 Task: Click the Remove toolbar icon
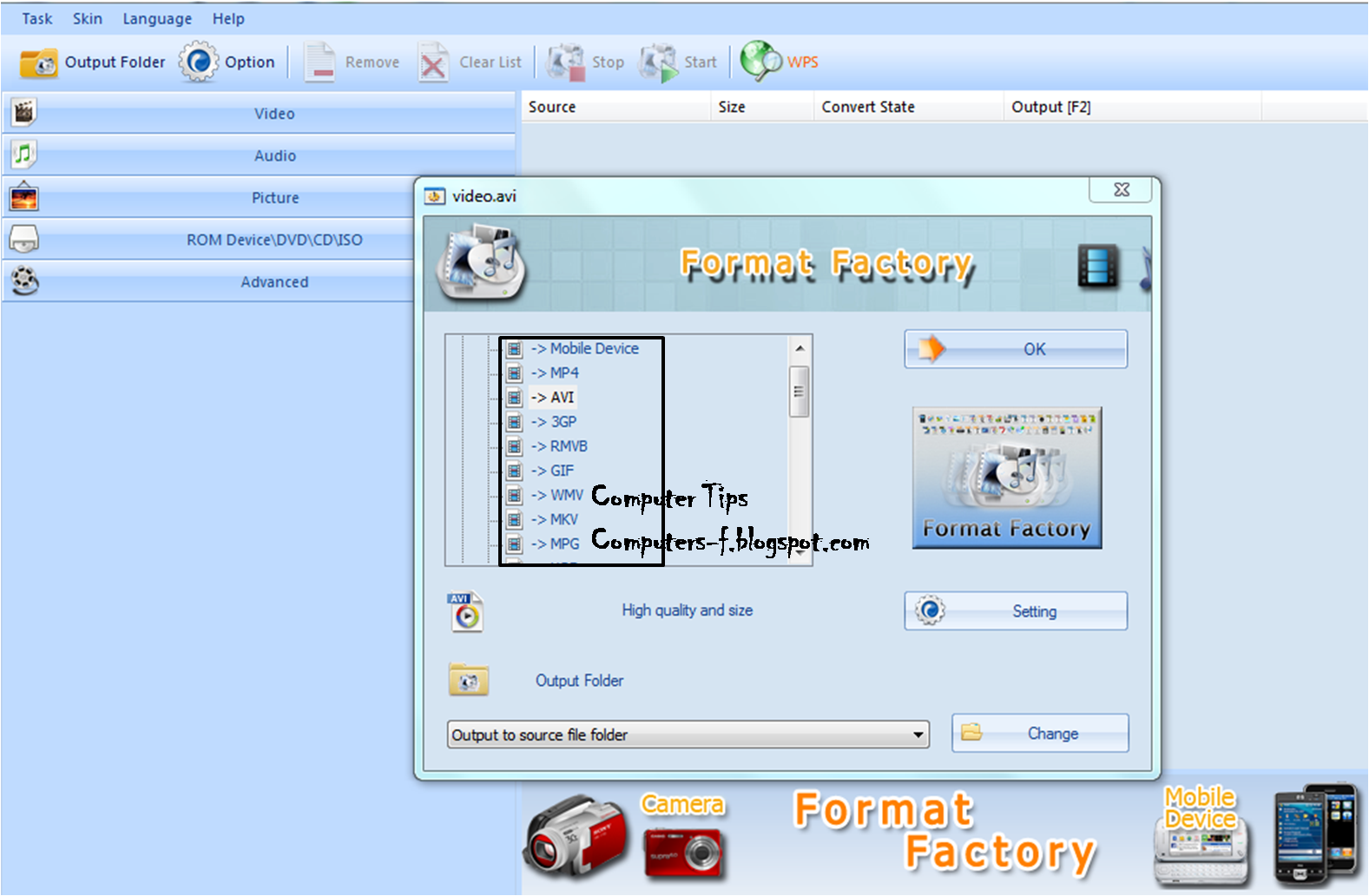click(x=319, y=63)
